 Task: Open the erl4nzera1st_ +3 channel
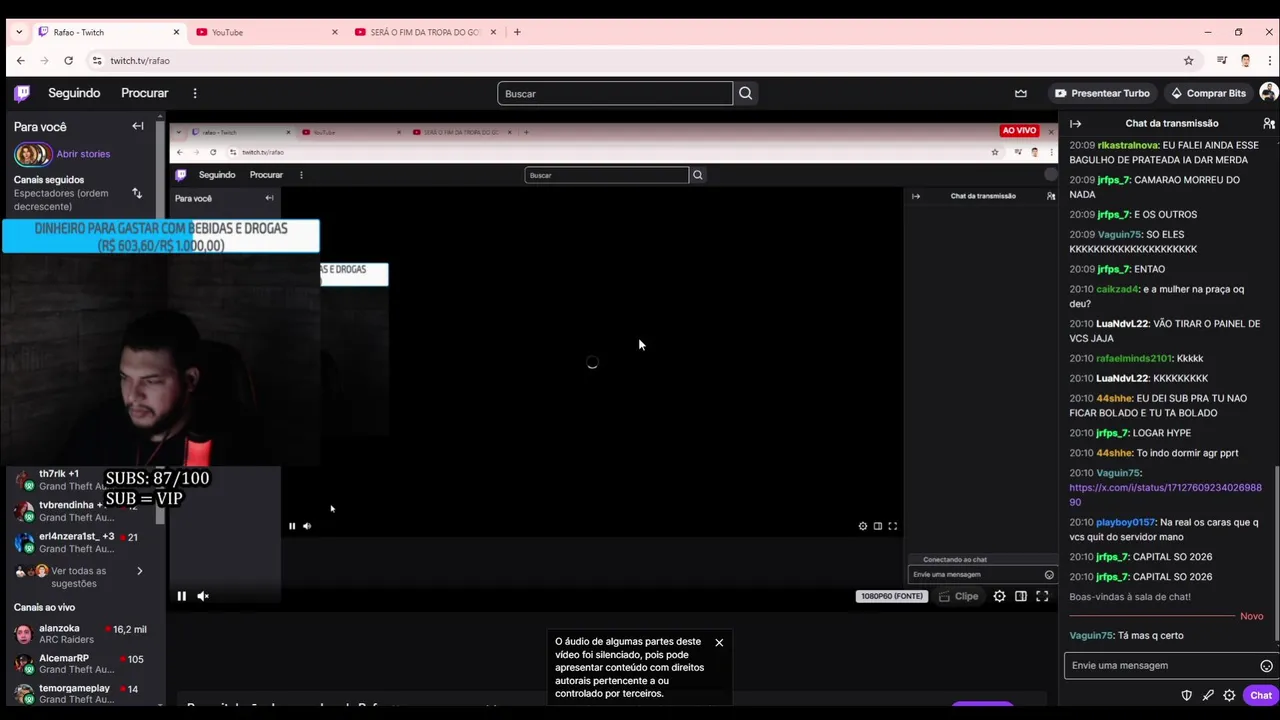[x=80, y=542]
